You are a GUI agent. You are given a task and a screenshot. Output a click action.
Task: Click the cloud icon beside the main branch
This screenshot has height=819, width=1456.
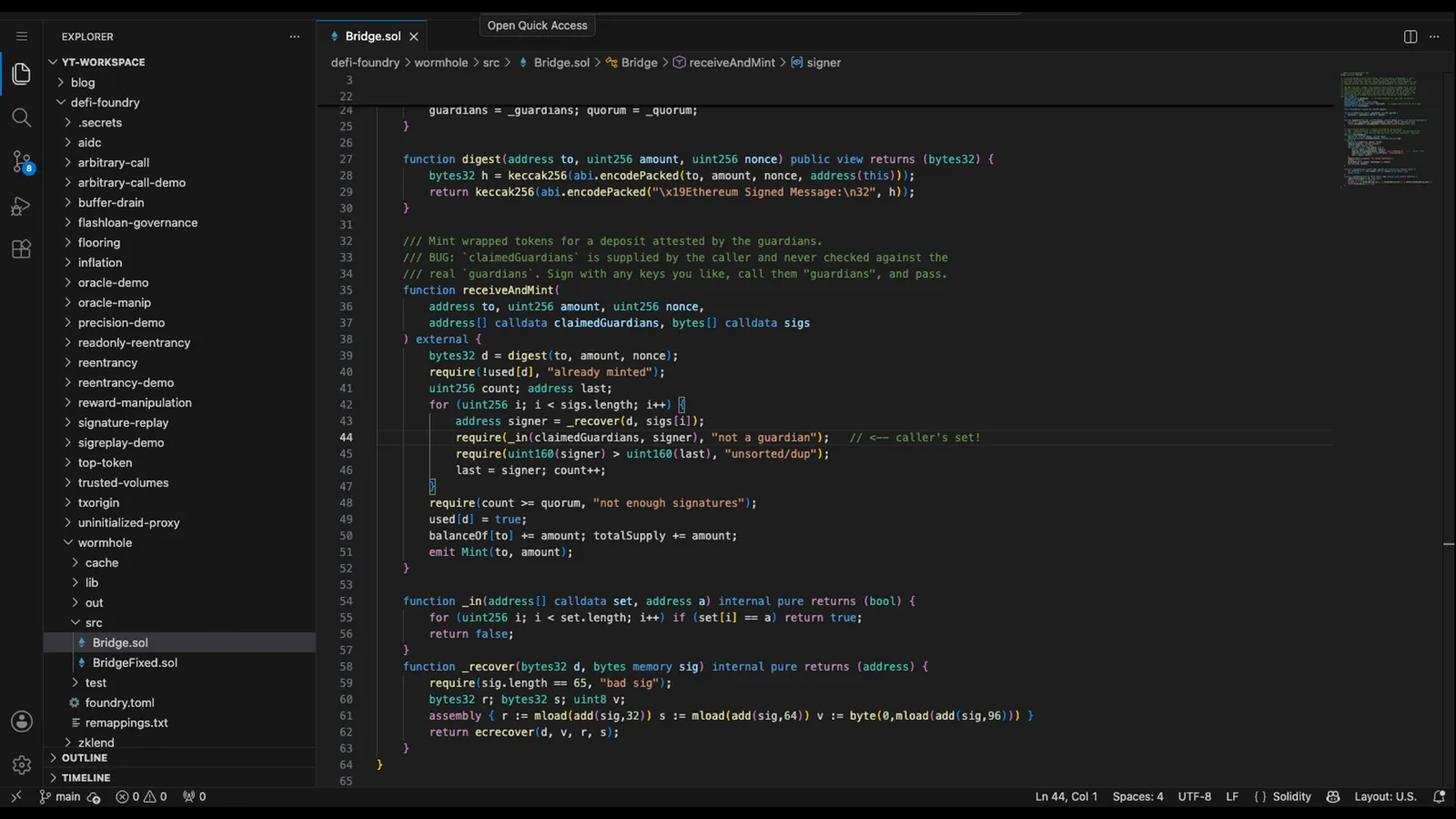pyautogui.click(x=94, y=797)
